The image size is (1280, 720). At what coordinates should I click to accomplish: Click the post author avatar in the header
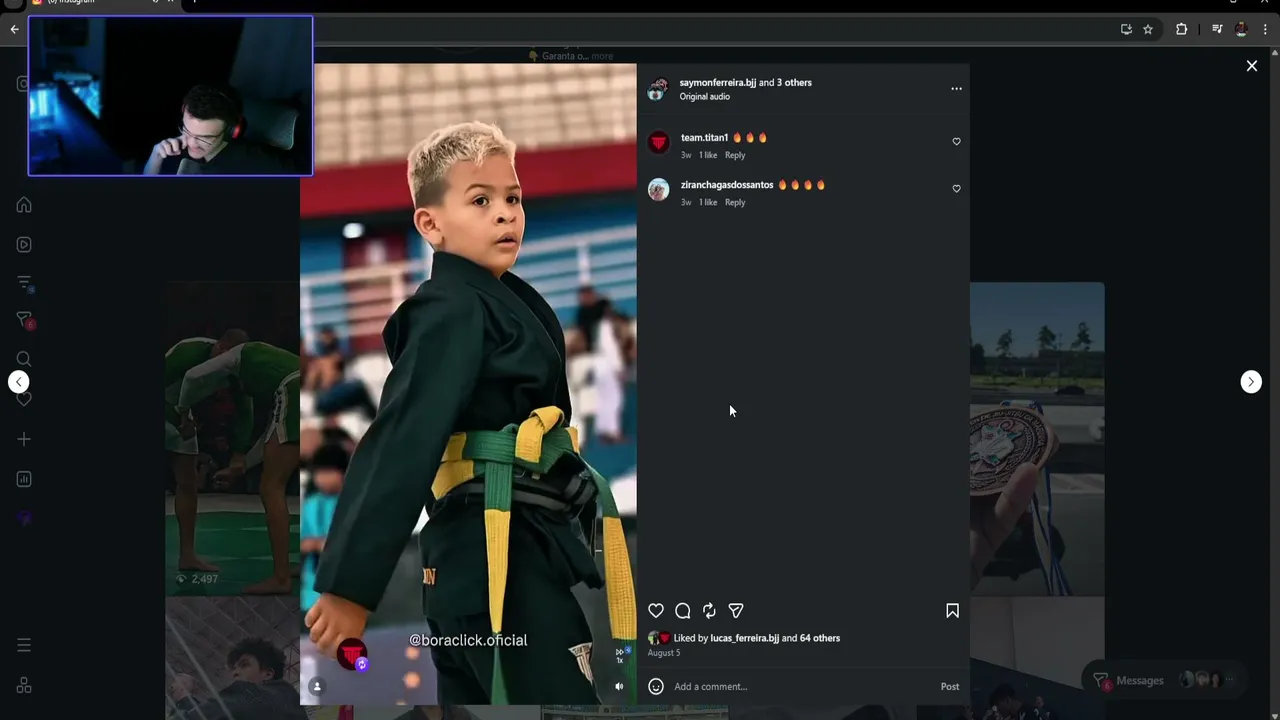point(657,90)
